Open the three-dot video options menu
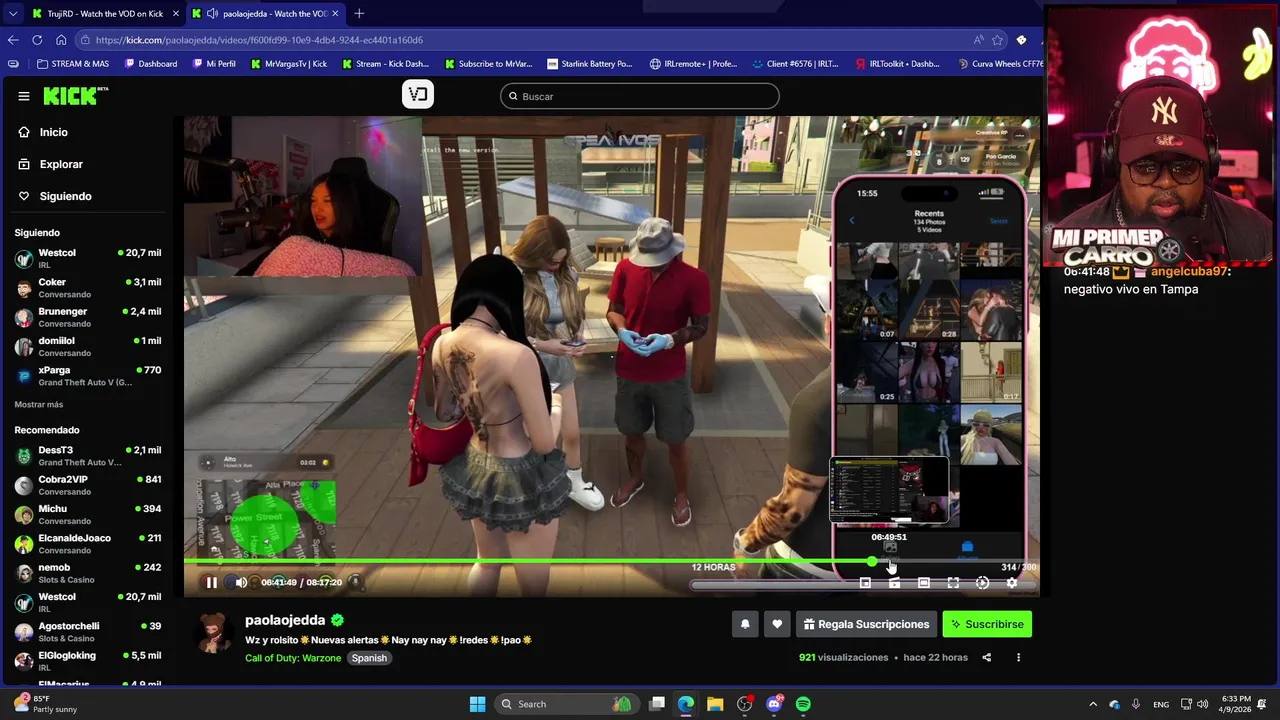This screenshot has height=720, width=1280. [x=1018, y=657]
